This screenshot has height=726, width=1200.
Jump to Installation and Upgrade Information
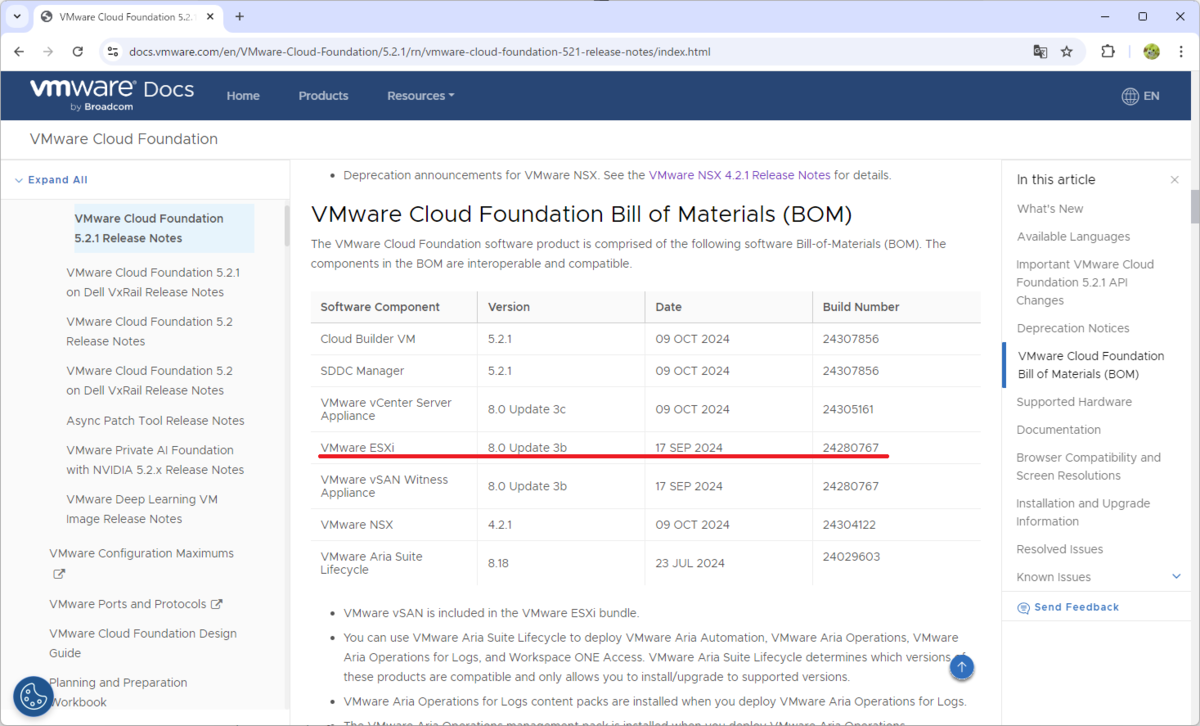click(1083, 513)
